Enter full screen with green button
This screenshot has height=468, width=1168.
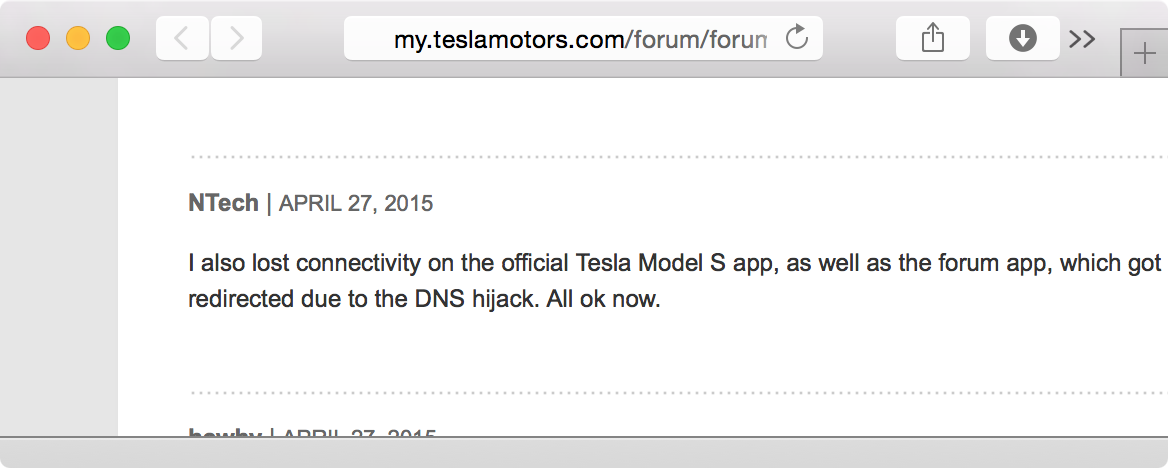point(118,38)
